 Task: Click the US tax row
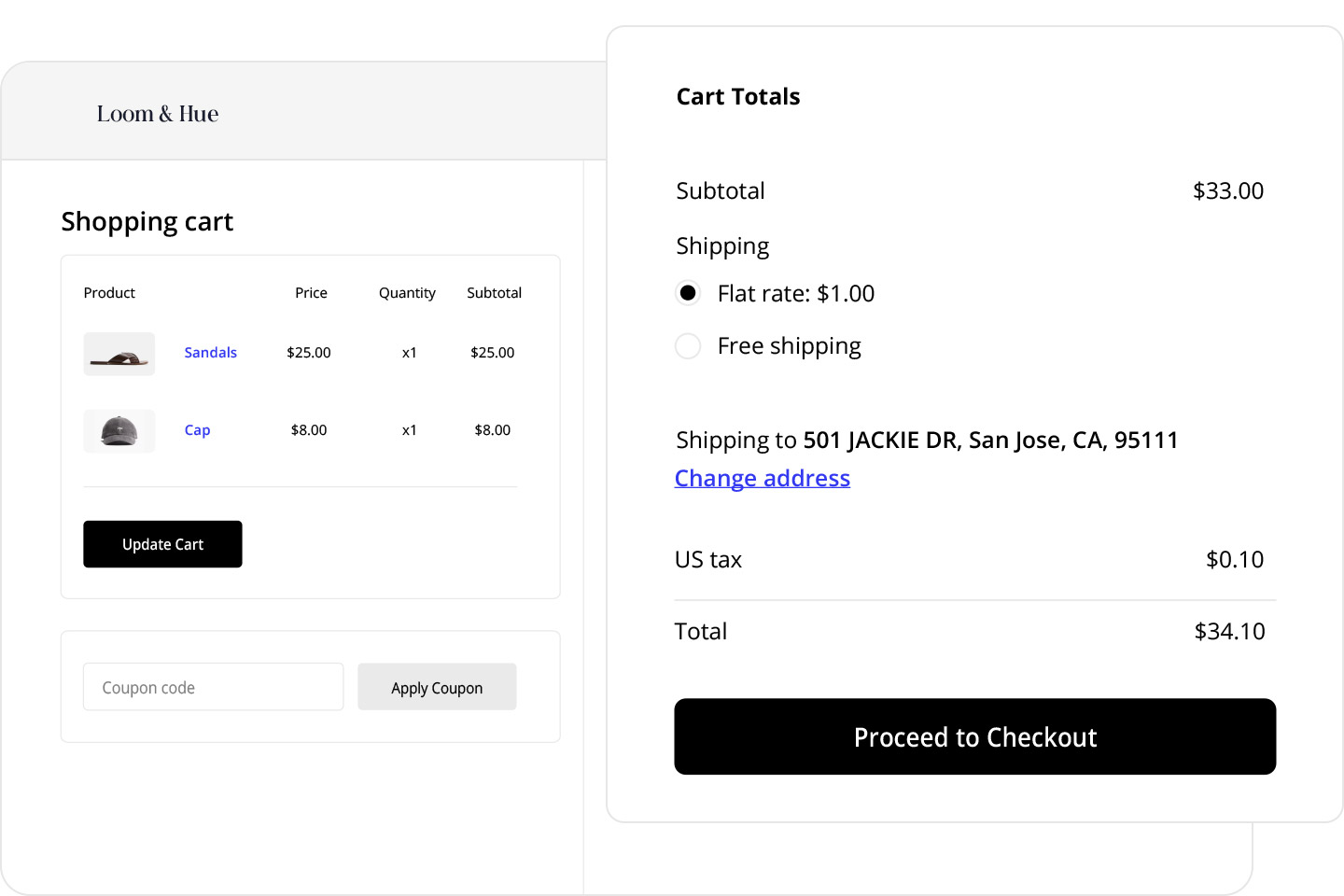point(708,558)
